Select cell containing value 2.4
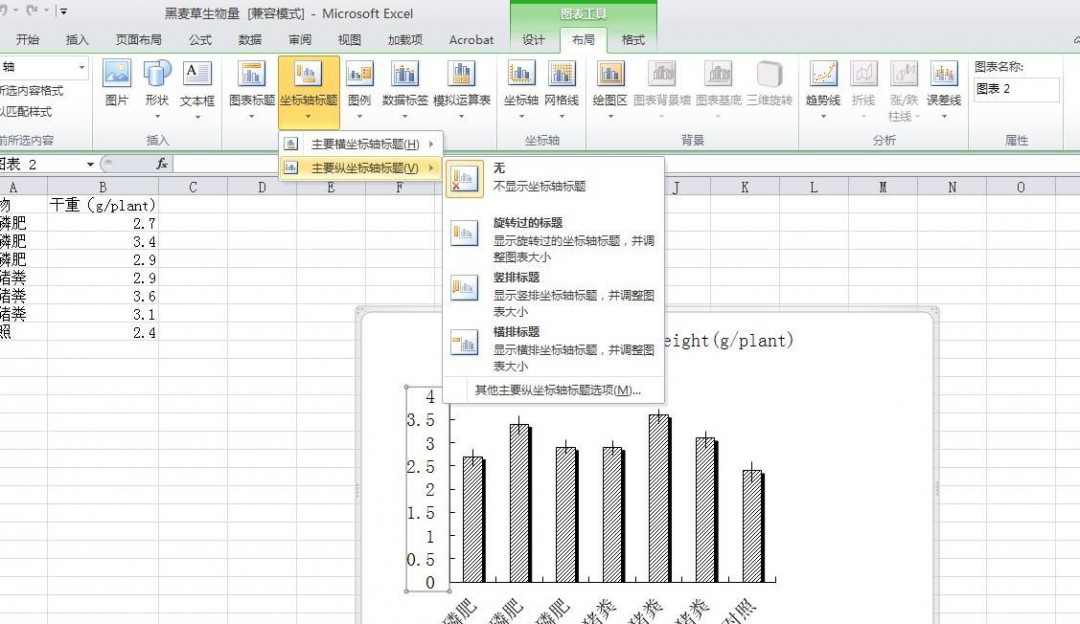 103,333
